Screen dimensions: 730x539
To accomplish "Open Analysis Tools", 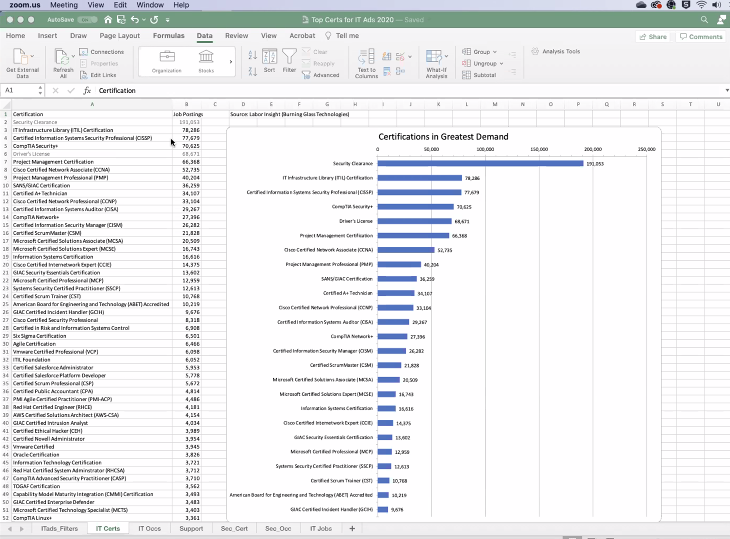I will pos(556,51).
